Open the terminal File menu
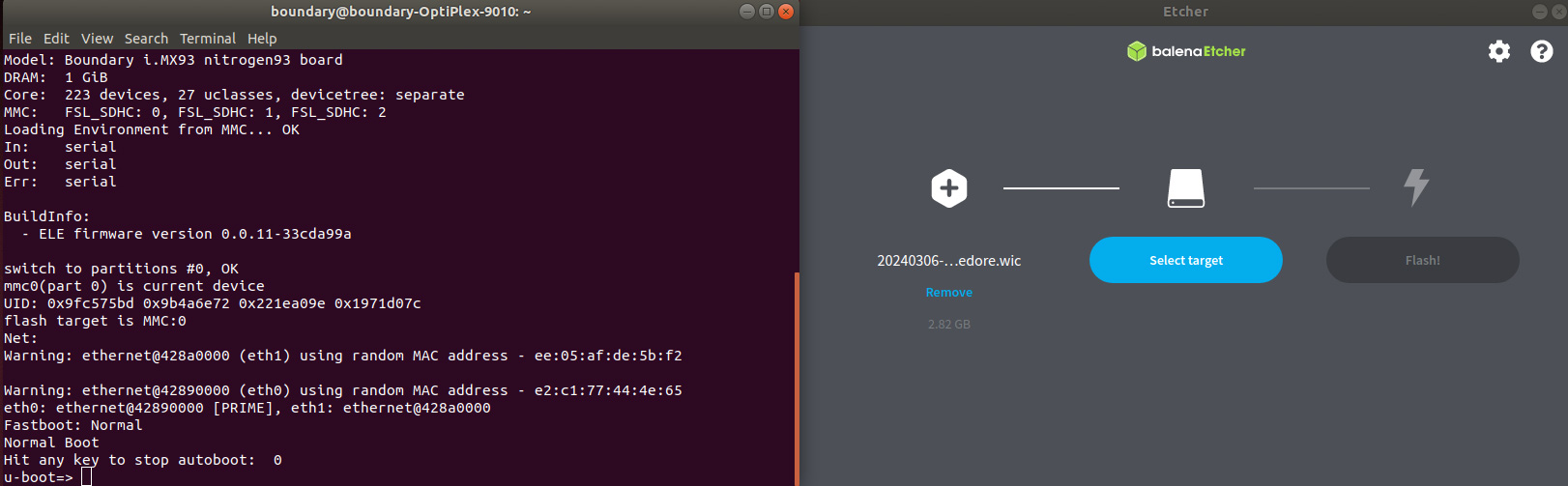1568x486 pixels. pos(20,39)
